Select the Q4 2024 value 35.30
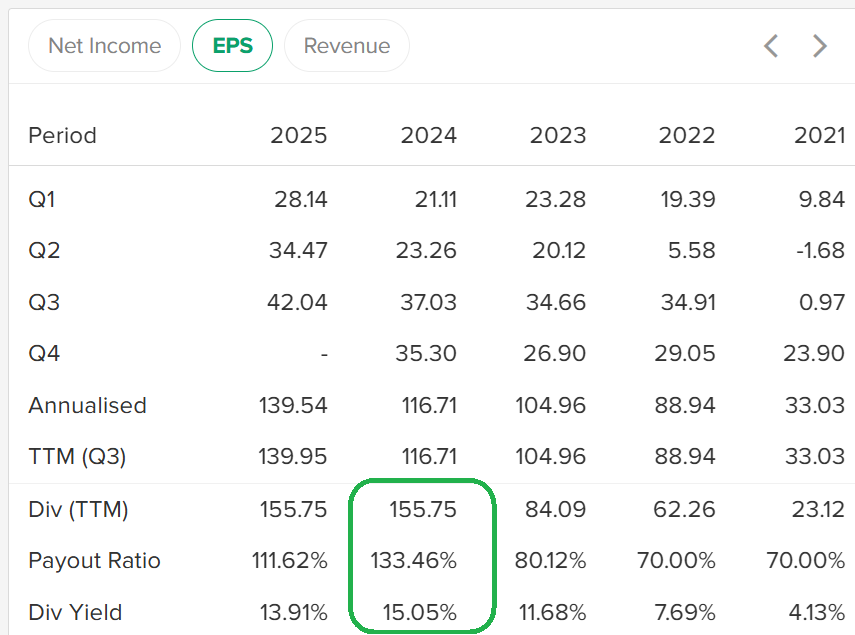This screenshot has width=855, height=635. pyautogui.click(x=426, y=353)
